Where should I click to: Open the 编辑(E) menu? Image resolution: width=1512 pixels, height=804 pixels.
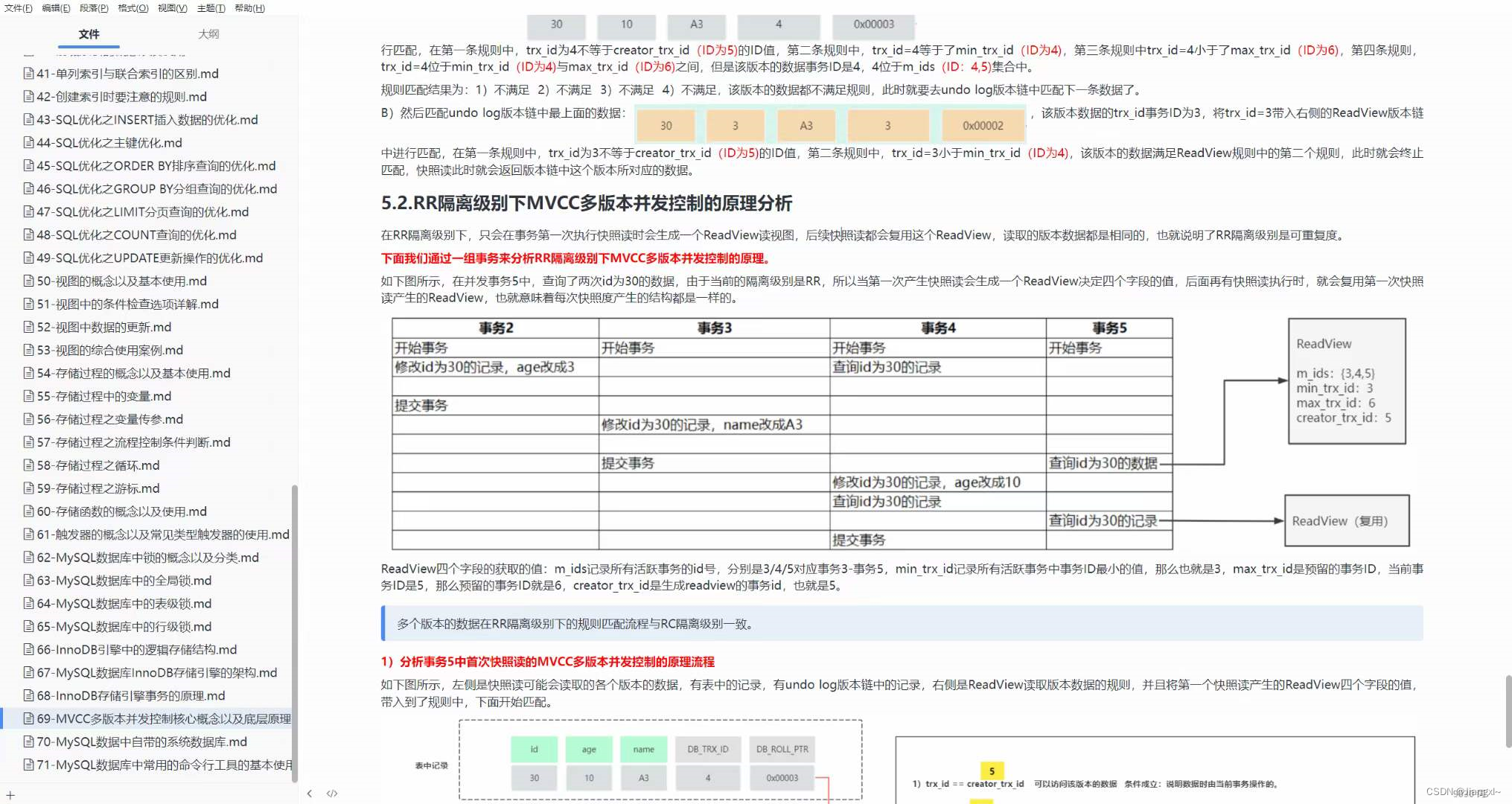click(56, 8)
